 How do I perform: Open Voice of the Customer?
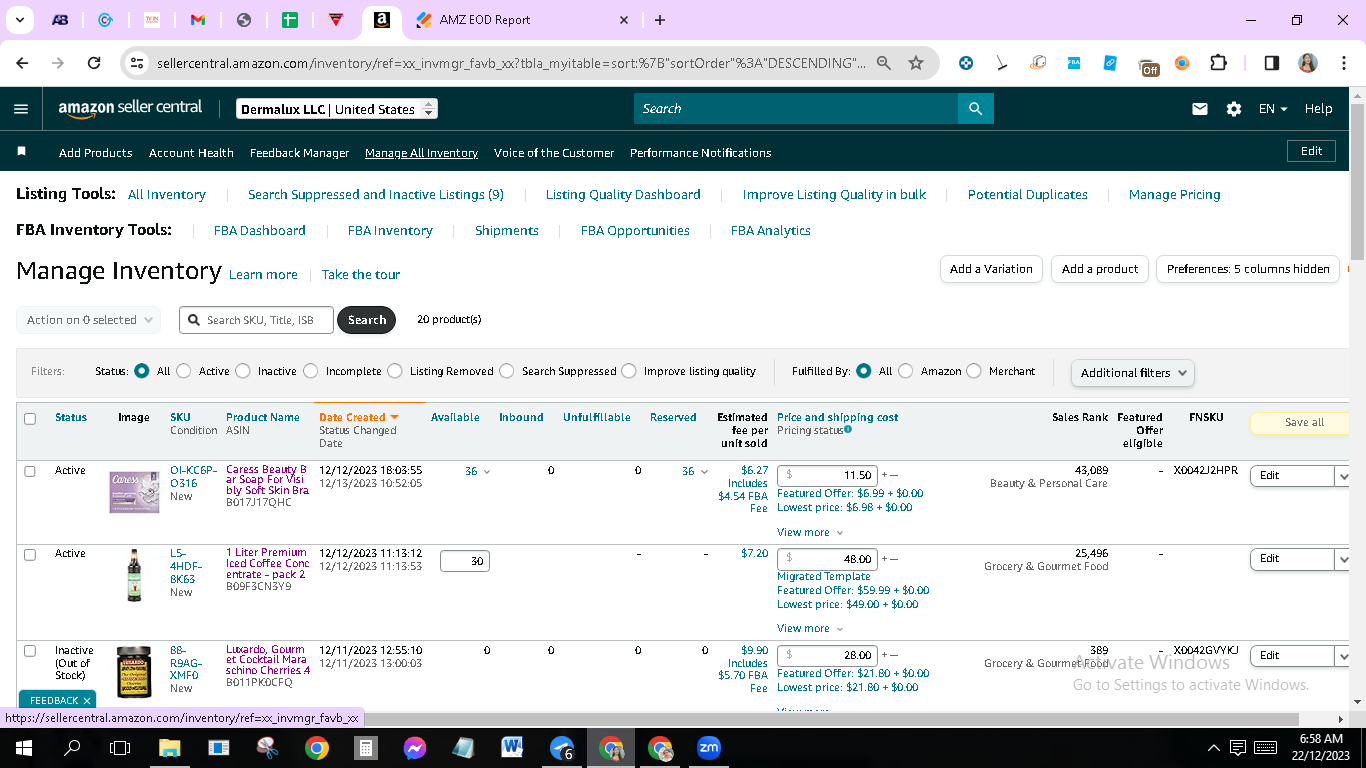pos(554,153)
